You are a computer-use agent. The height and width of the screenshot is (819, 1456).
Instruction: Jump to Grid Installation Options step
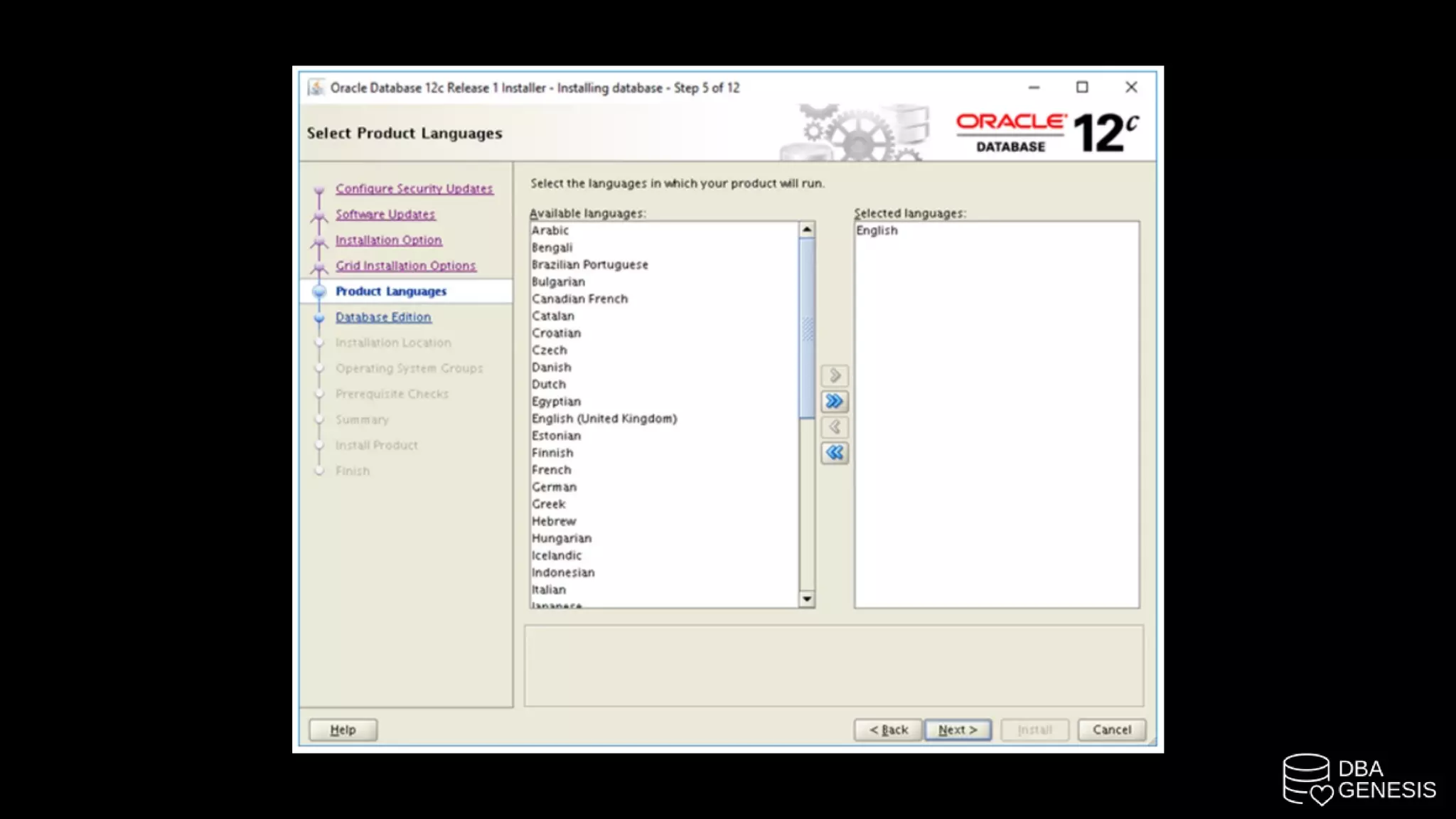[x=405, y=266]
